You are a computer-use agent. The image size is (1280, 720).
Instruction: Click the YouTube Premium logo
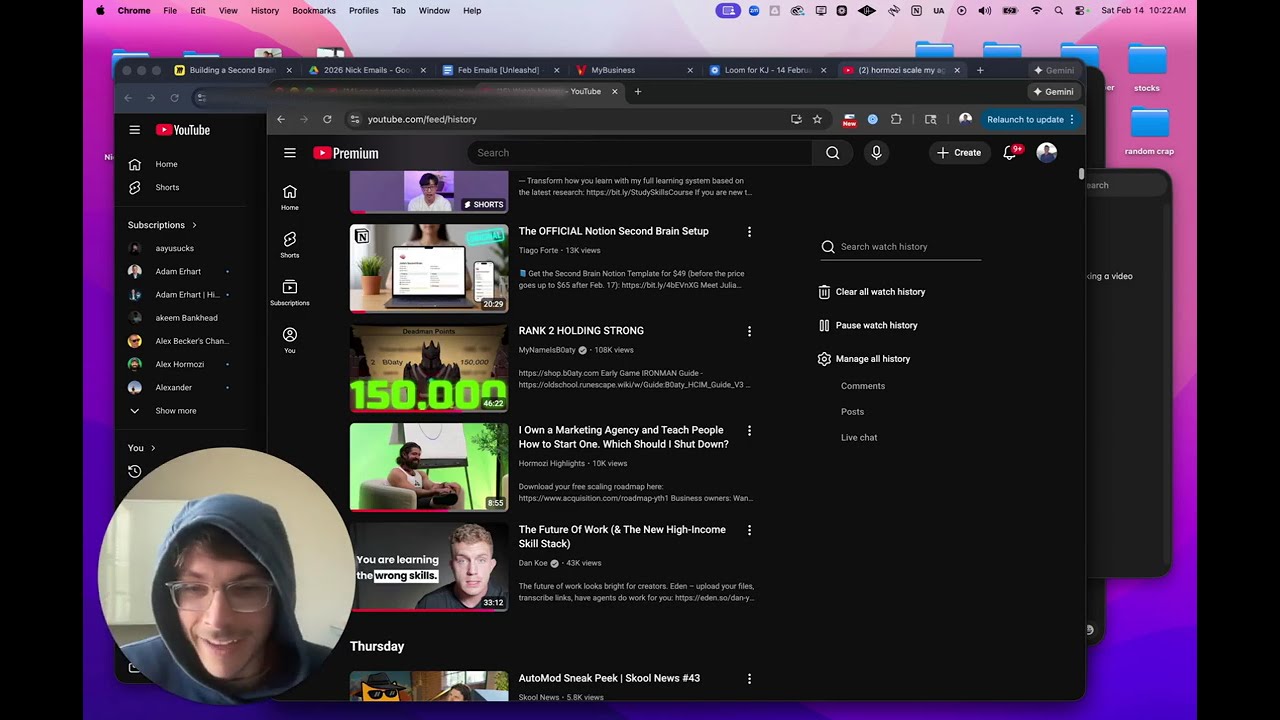pyautogui.click(x=346, y=153)
